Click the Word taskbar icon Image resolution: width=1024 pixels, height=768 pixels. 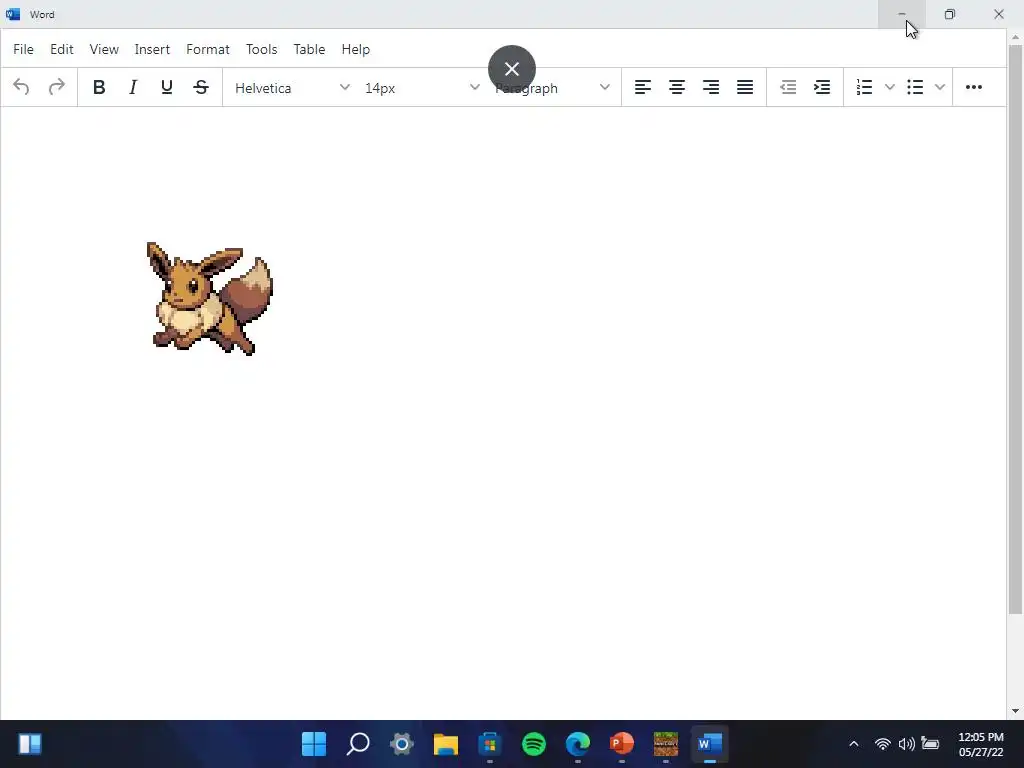click(710, 744)
